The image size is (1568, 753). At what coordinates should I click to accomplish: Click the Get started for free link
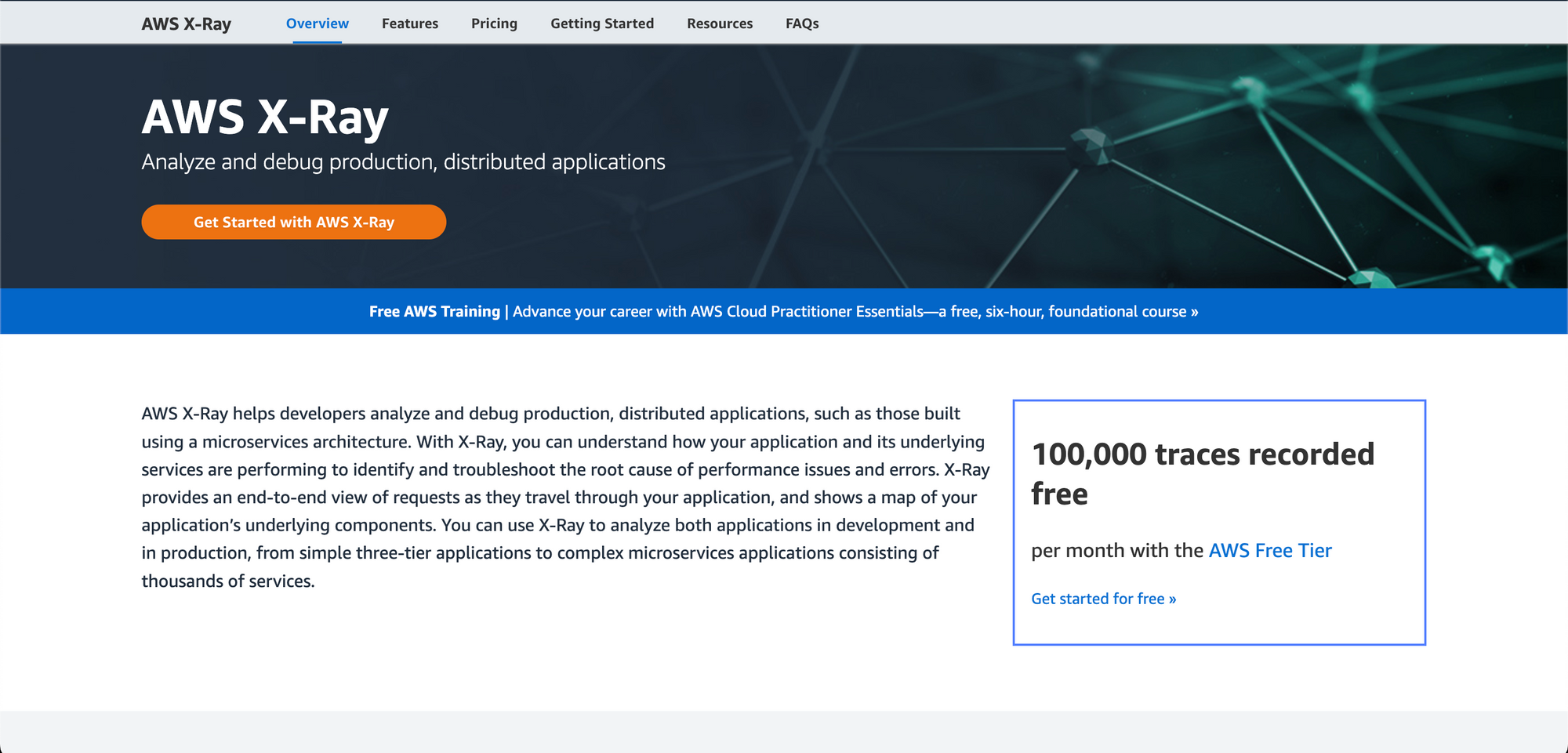coord(1102,599)
